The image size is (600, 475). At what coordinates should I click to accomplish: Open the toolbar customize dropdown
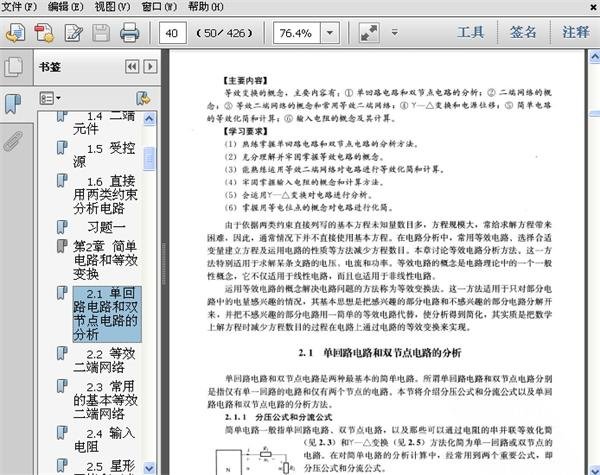[x=395, y=33]
